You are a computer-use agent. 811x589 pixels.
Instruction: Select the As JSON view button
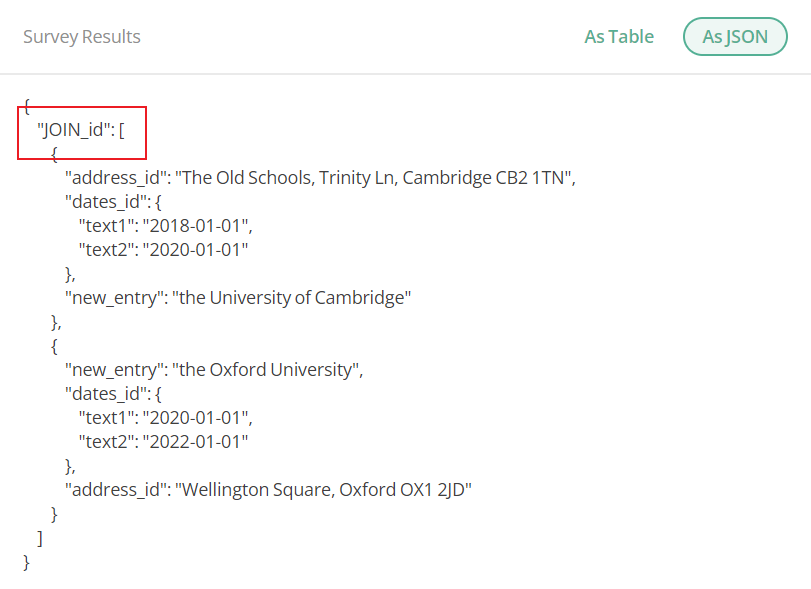point(735,36)
